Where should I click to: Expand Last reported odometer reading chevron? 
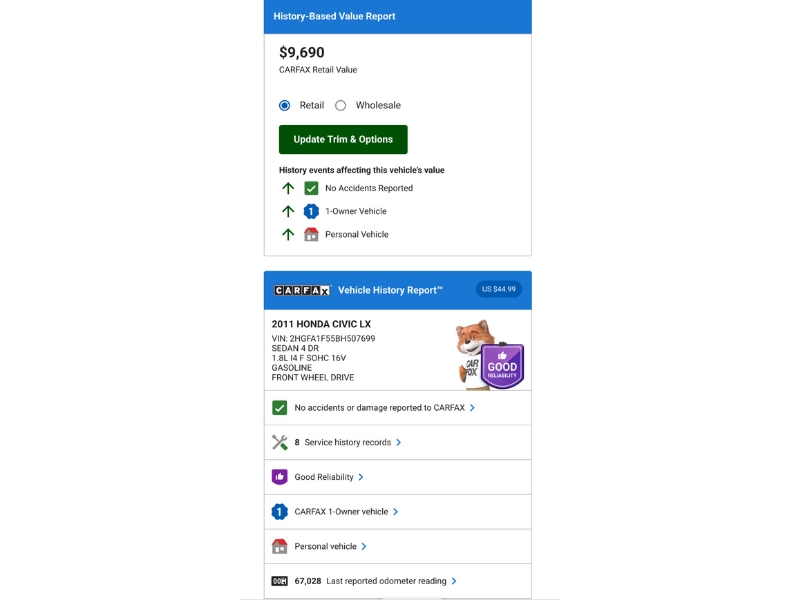[454, 581]
